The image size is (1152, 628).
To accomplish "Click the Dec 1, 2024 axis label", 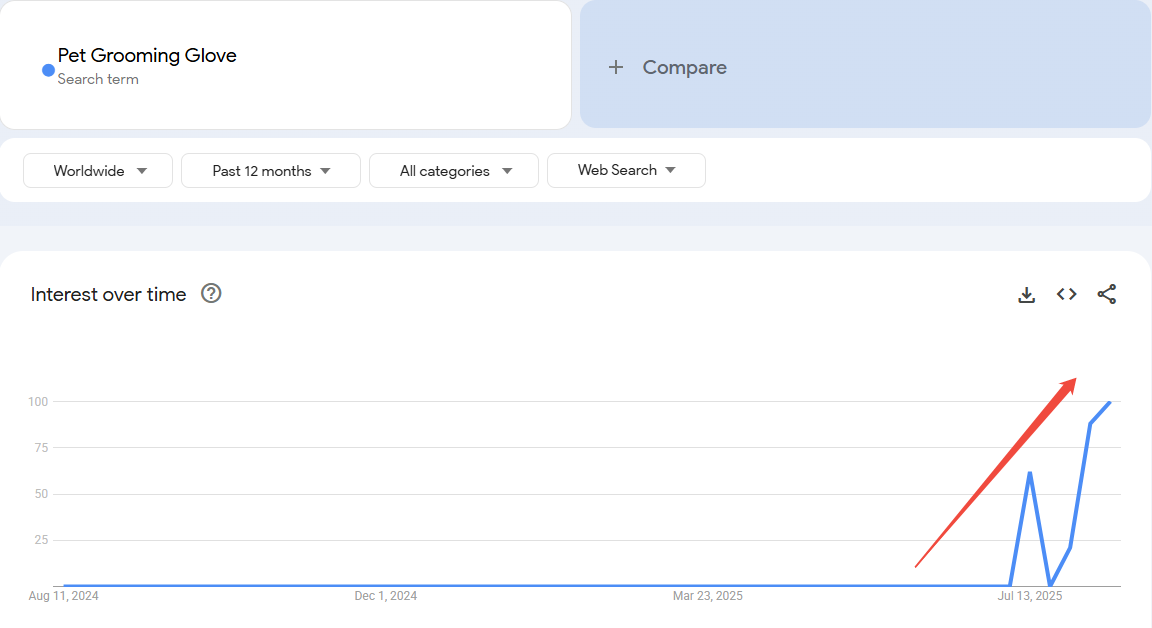I will 386,595.
